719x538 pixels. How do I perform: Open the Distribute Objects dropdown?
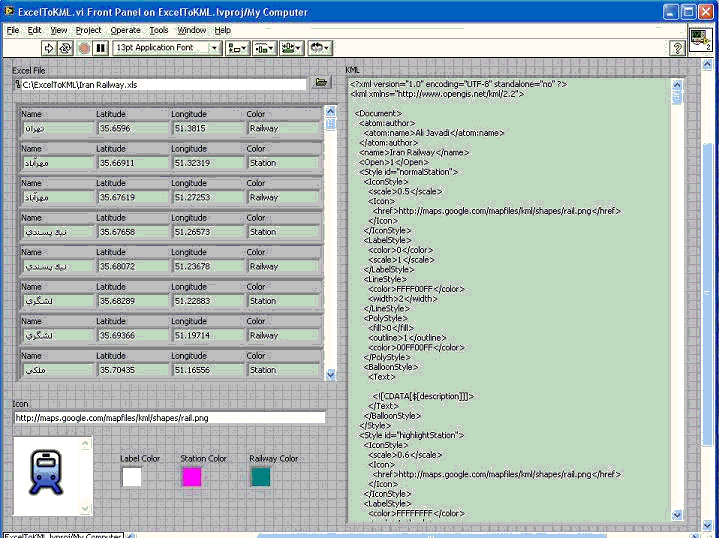265,48
